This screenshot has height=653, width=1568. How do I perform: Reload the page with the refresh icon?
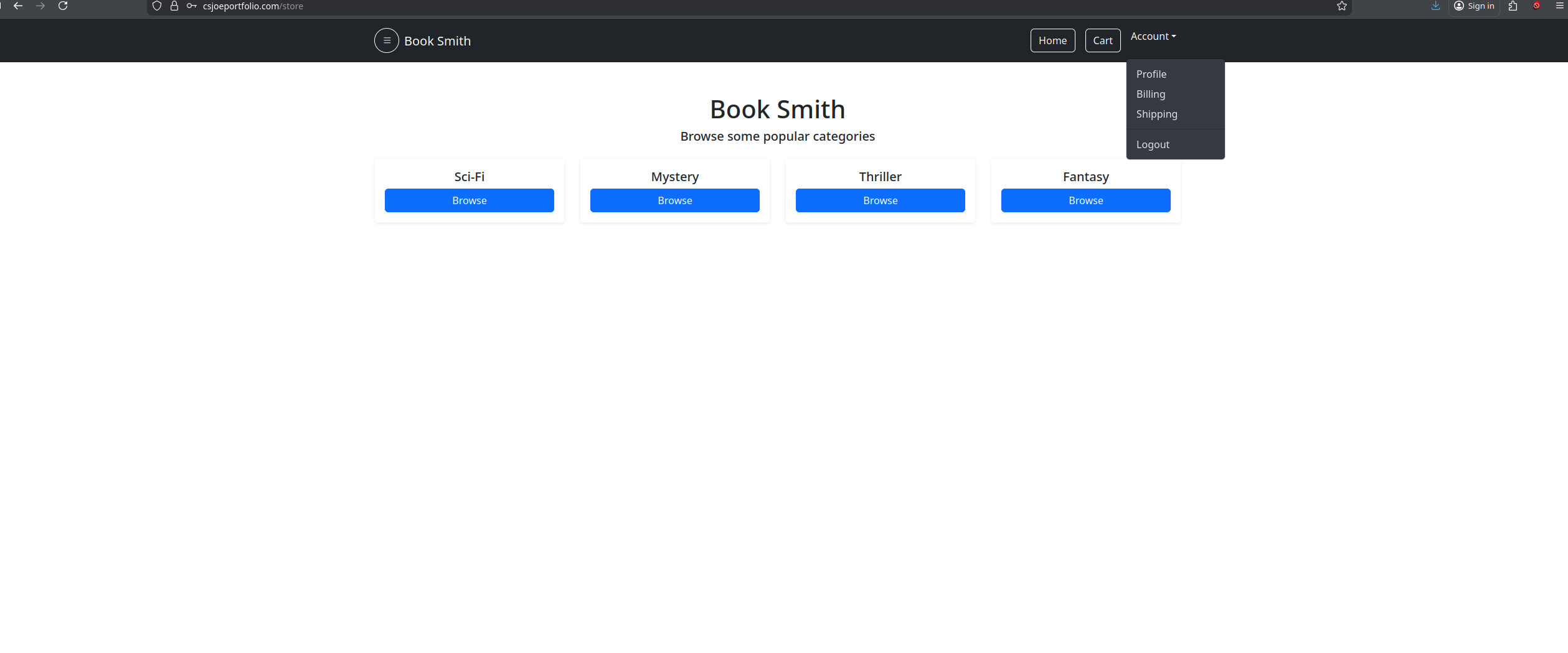(63, 6)
